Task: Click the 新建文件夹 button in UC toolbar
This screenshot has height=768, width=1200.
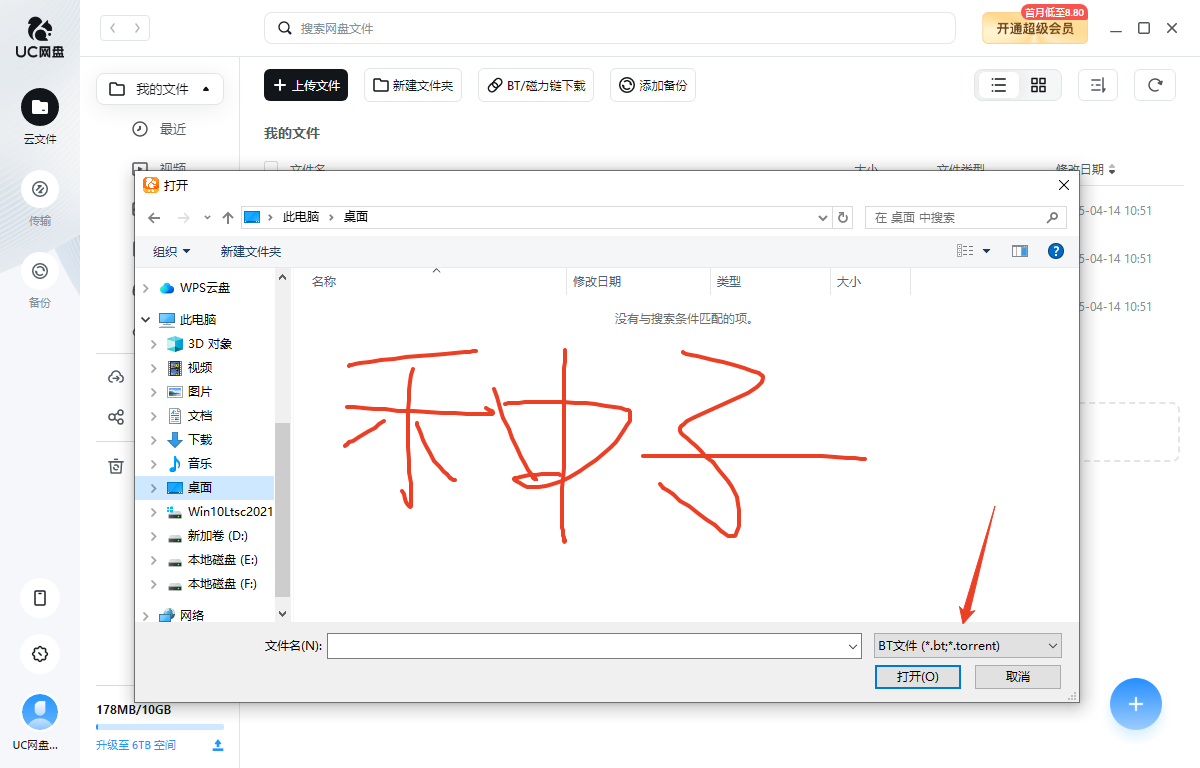Action: [413, 85]
